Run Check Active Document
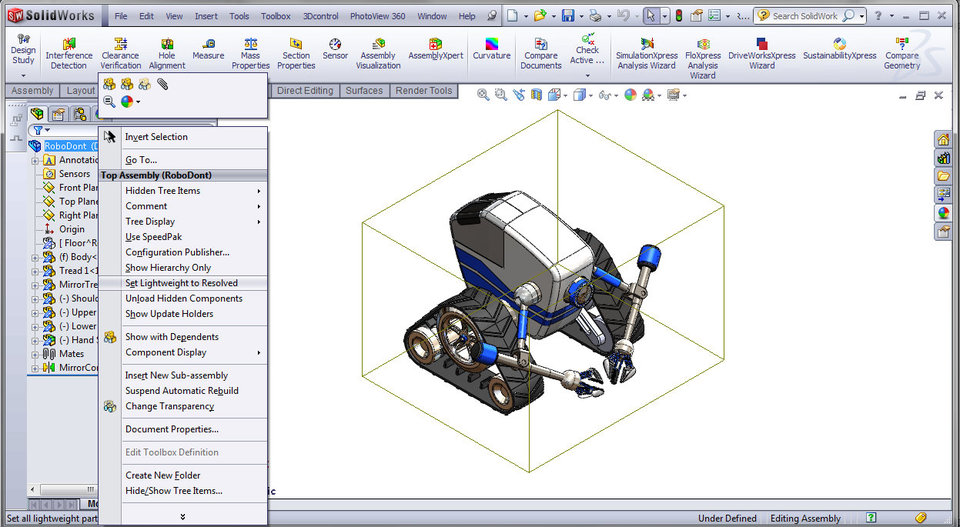Image resolution: width=960 pixels, height=527 pixels. (x=587, y=49)
